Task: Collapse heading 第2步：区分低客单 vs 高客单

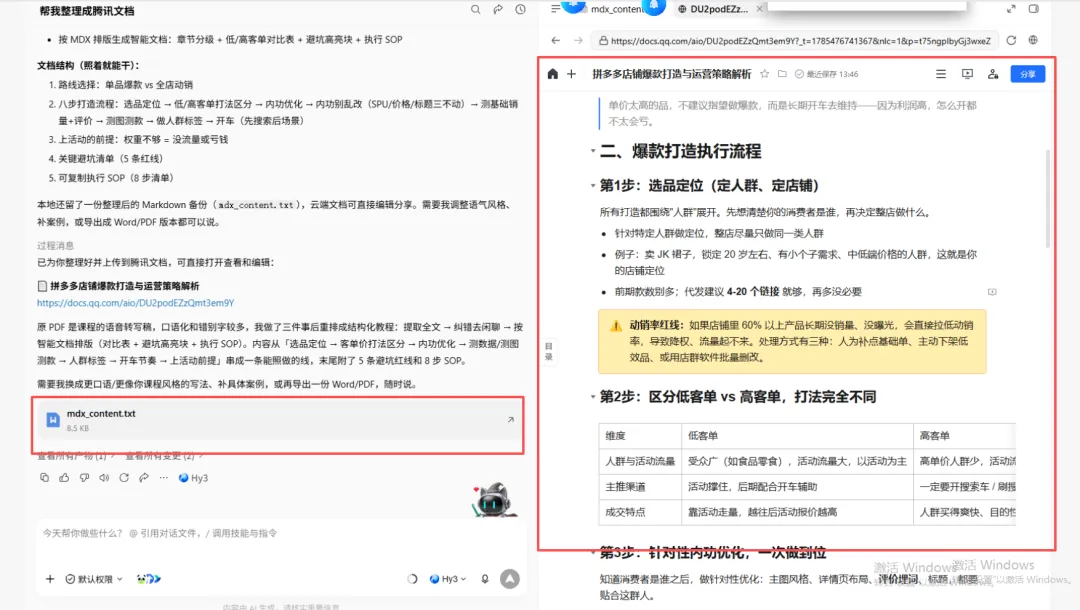Action: point(592,397)
